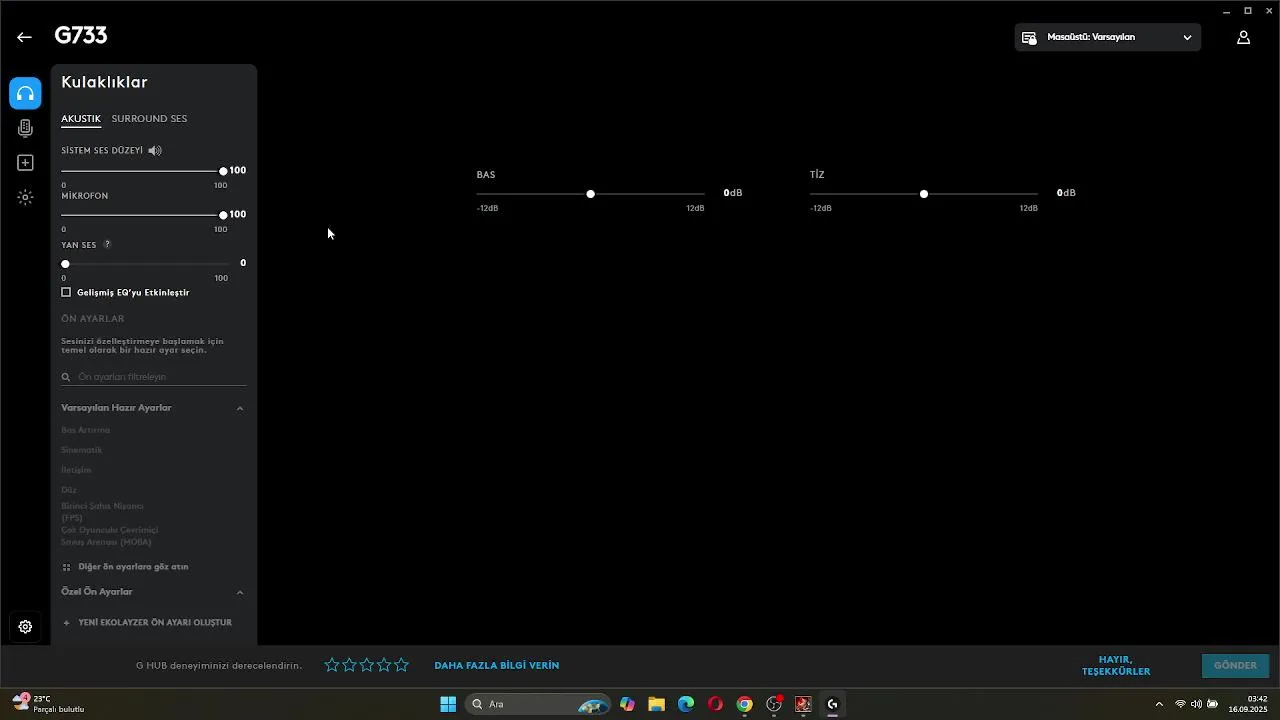1280x720 pixels.
Task: Open Google Chrome from taskbar
Action: click(x=744, y=704)
